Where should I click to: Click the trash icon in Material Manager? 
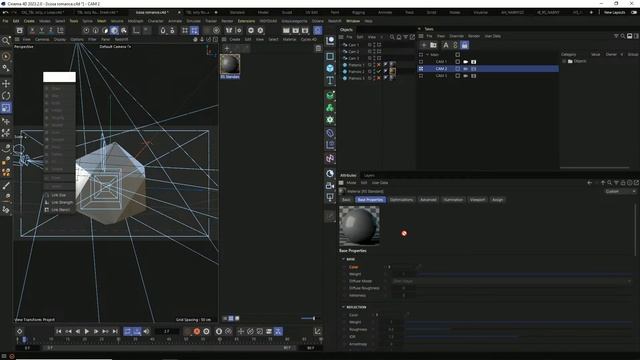pyautogui.click(x=318, y=49)
